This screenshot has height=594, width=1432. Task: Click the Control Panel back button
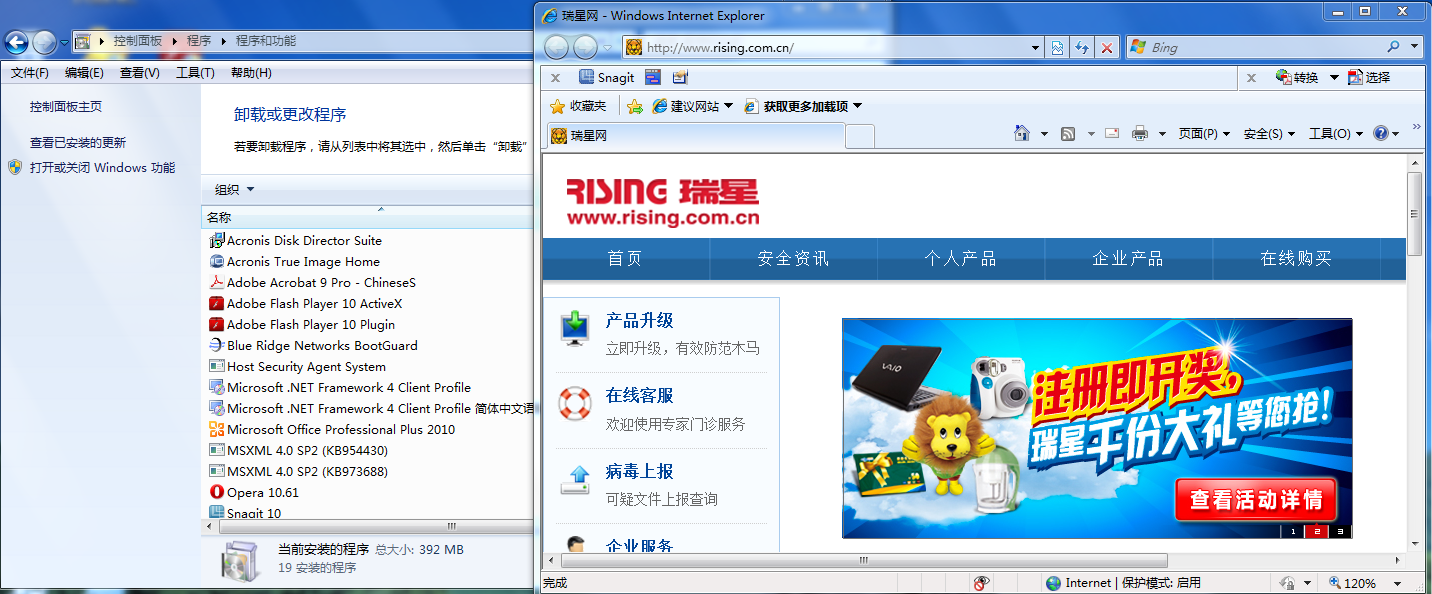point(16,42)
